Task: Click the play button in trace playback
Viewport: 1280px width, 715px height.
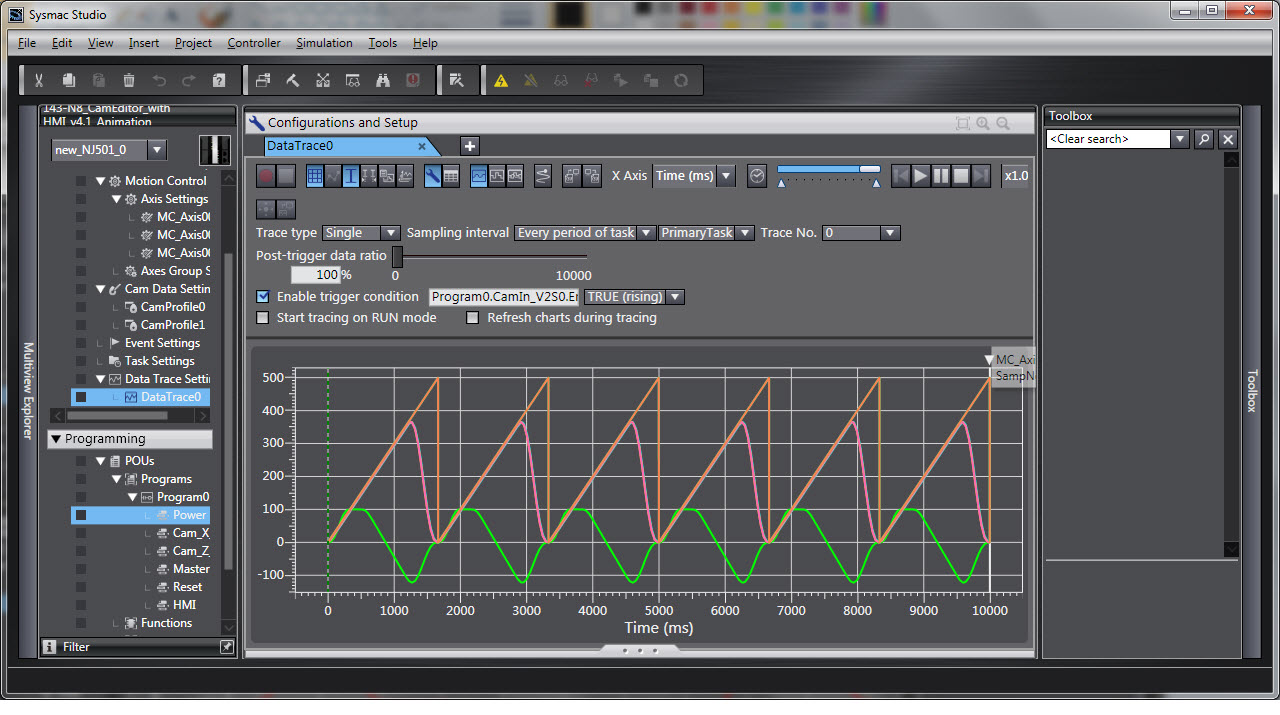Action: point(921,176)
